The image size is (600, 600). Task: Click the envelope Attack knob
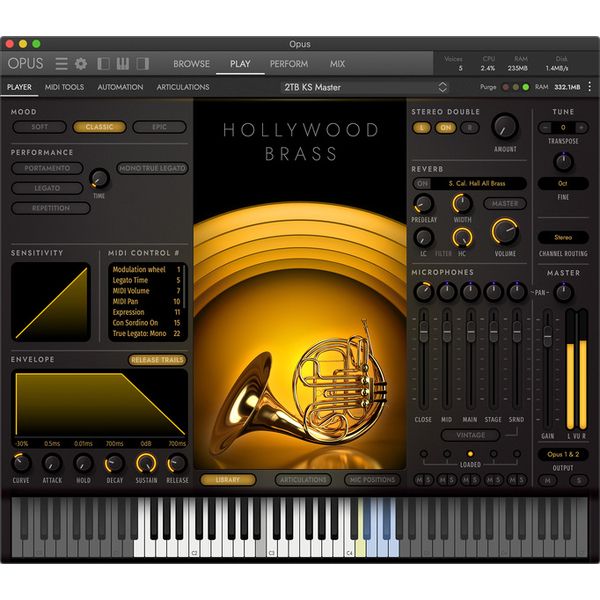pos(52,463)
